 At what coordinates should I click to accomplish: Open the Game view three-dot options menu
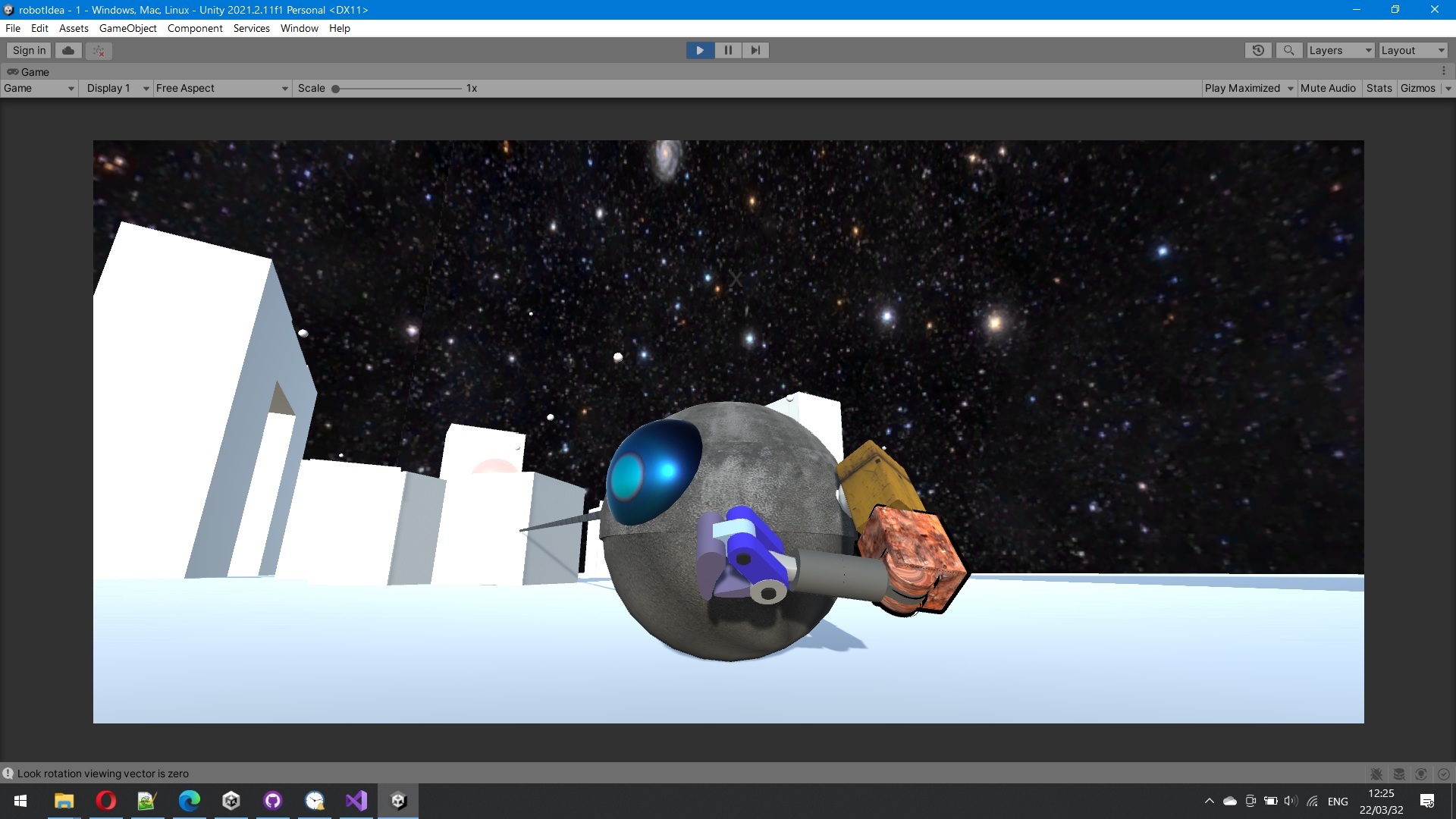click(x=1444, y=71)
